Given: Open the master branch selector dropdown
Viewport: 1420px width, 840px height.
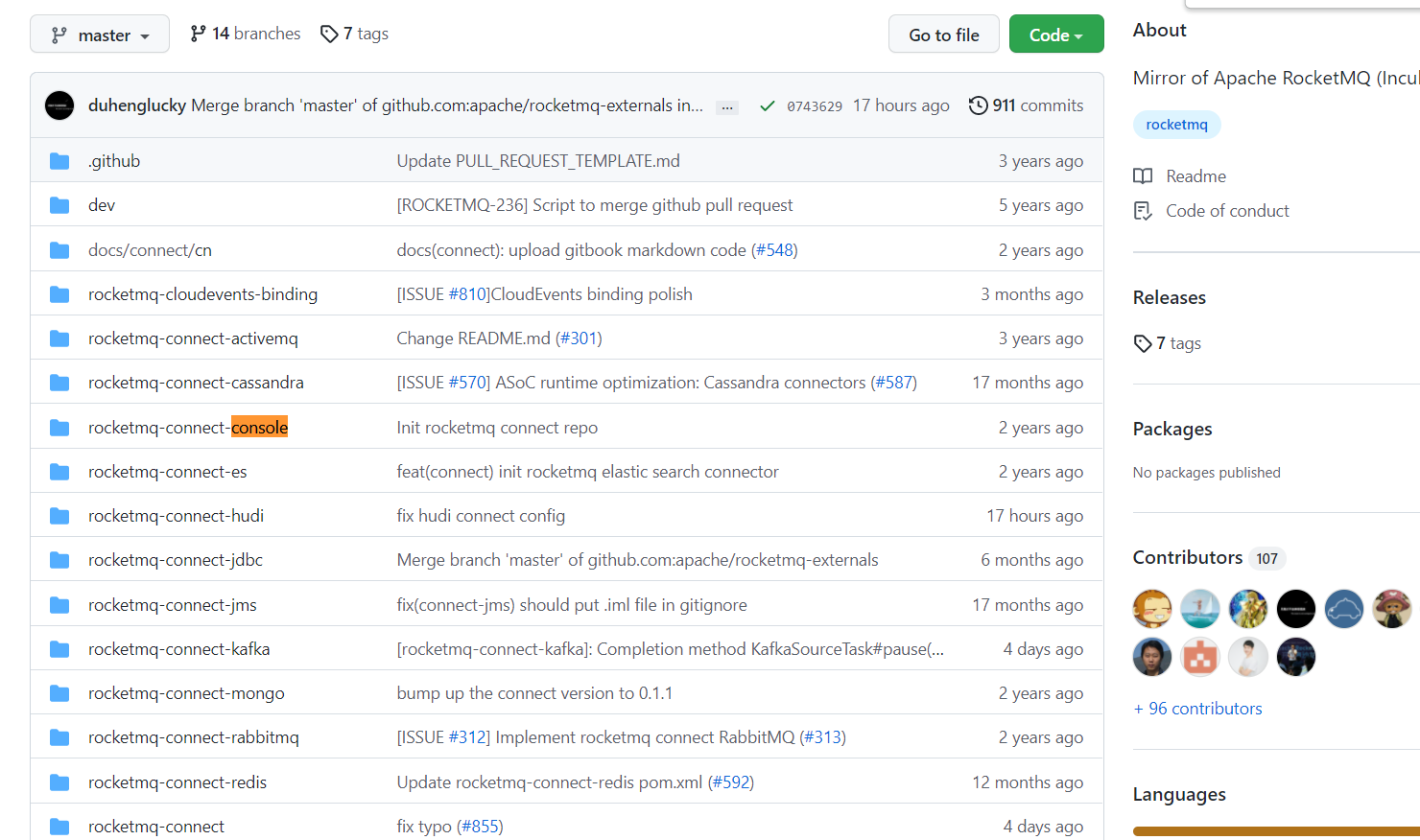Looking at the screenshot, I should 99,33.
